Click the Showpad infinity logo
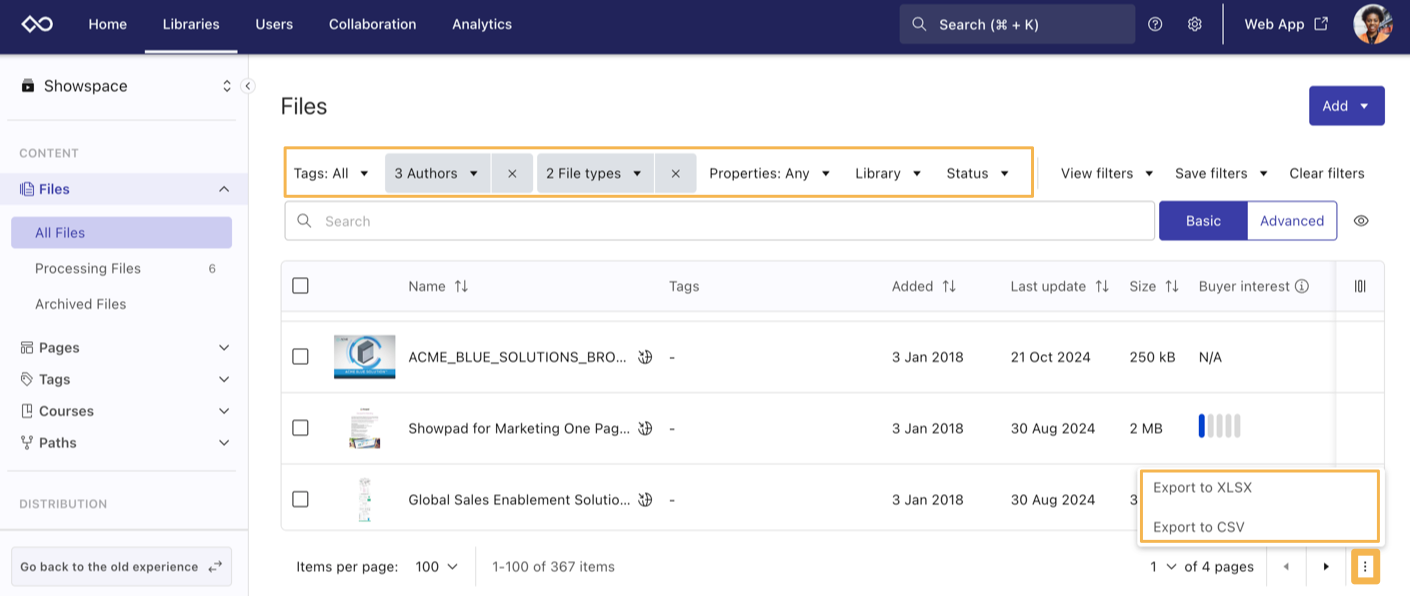Viewport: 1410px width, 596px height. [37, 24]
